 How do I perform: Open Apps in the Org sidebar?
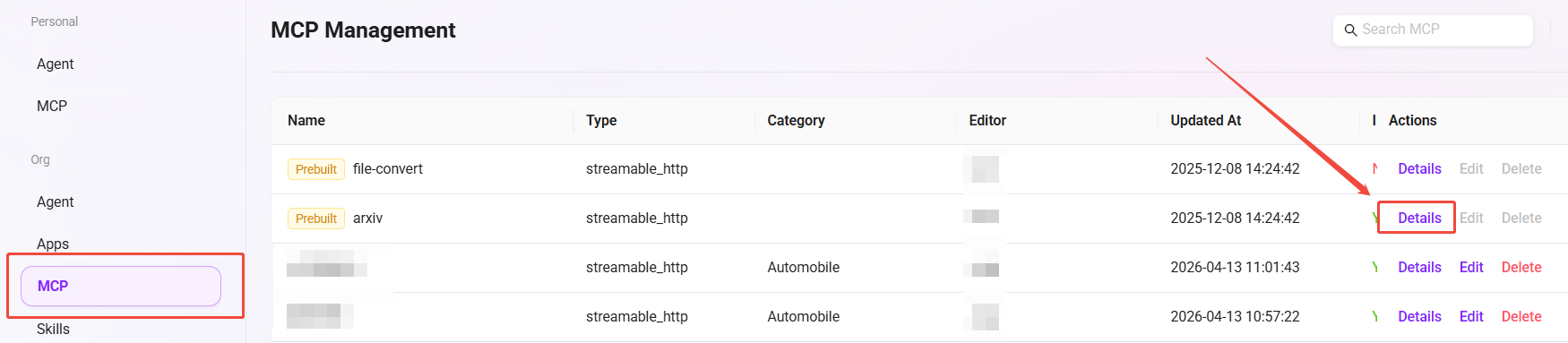point(53,244)
